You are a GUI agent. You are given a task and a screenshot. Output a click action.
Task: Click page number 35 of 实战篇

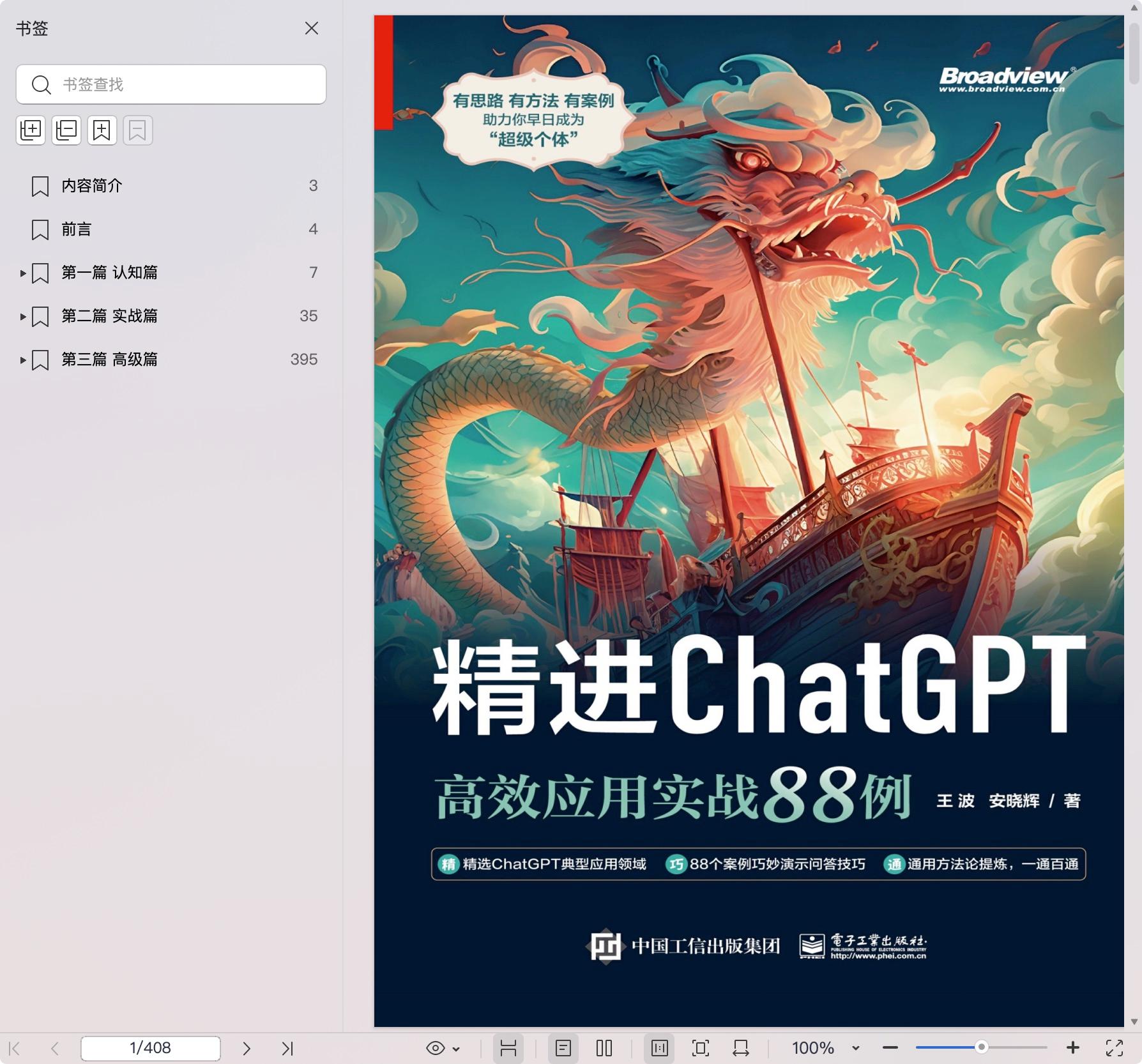point(308,316)
